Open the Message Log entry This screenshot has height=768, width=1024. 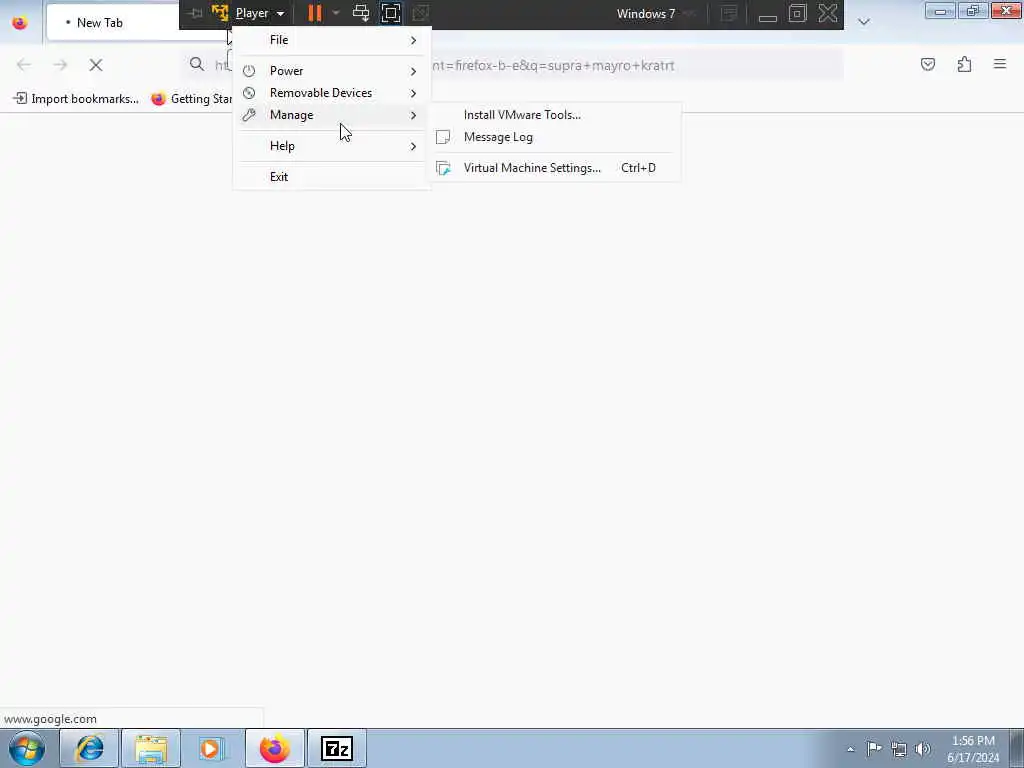[498, 137]
